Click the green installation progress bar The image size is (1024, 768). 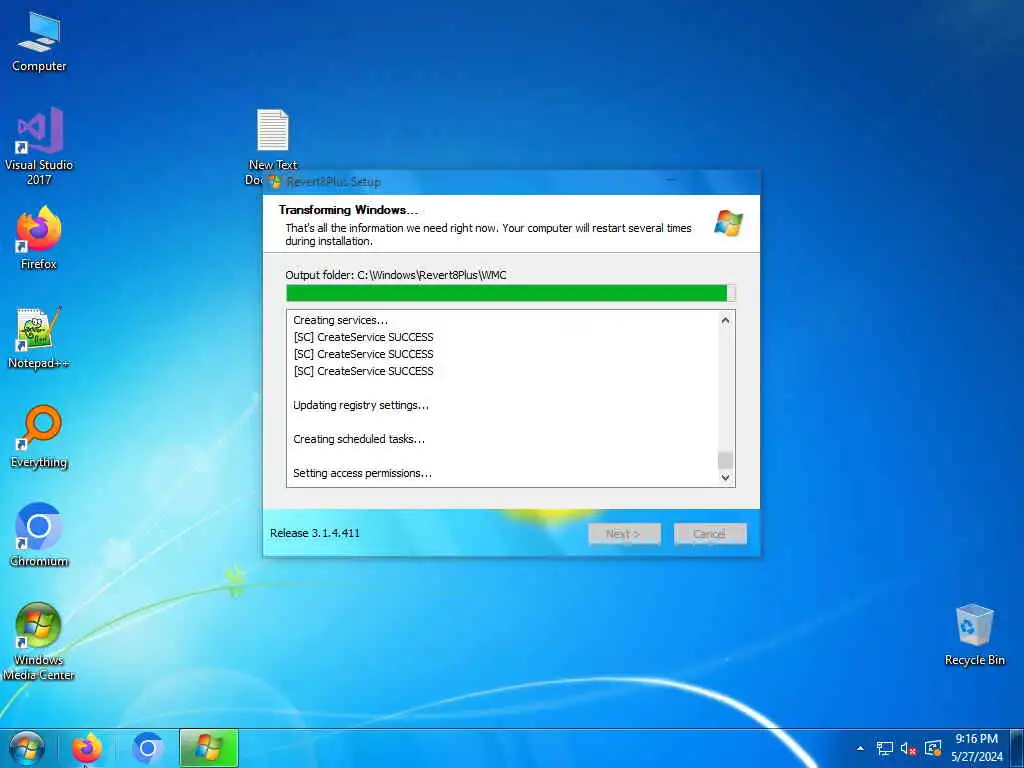click(x=511, y=293)
